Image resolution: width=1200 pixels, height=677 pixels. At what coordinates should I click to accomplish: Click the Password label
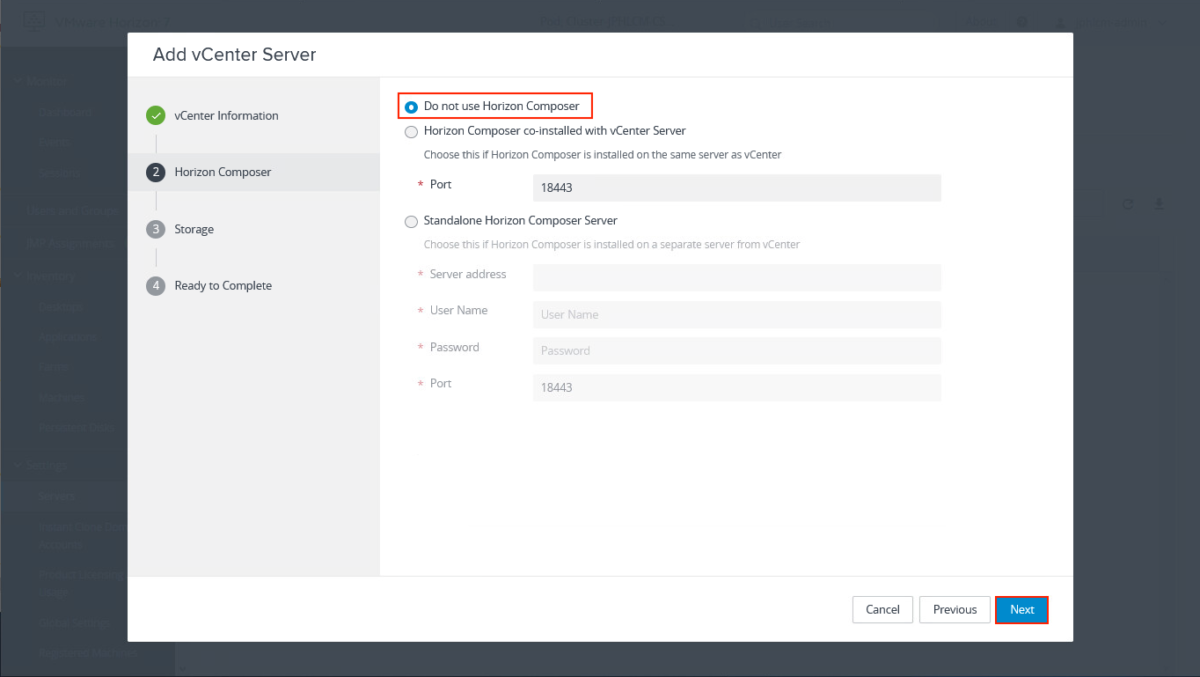pyautogui.click(x=455, y=347)
